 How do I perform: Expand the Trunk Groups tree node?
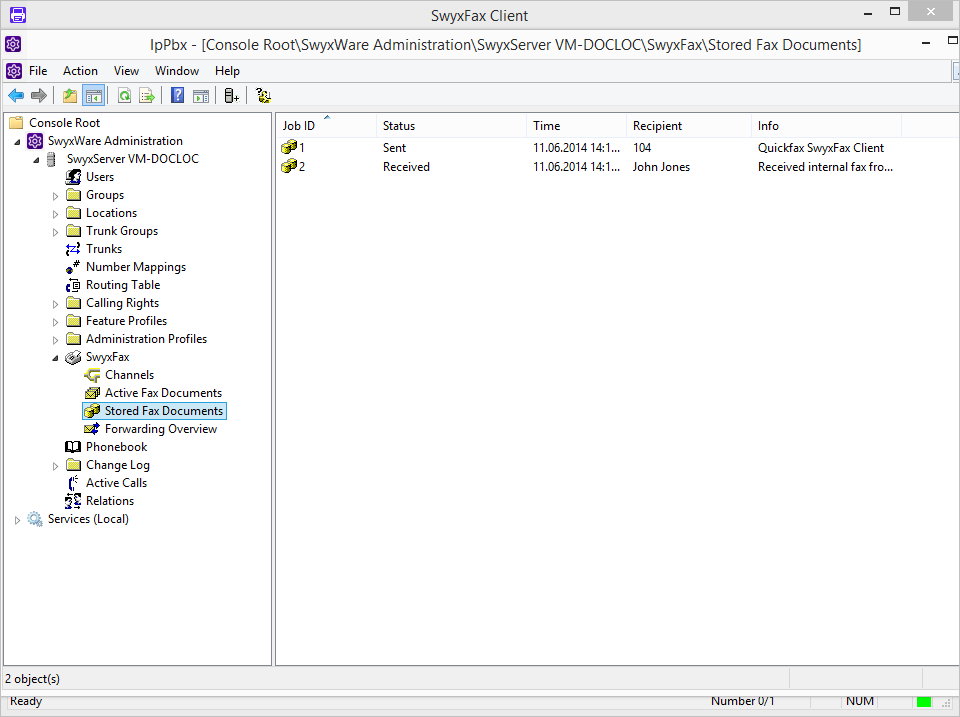coord(56,232)
